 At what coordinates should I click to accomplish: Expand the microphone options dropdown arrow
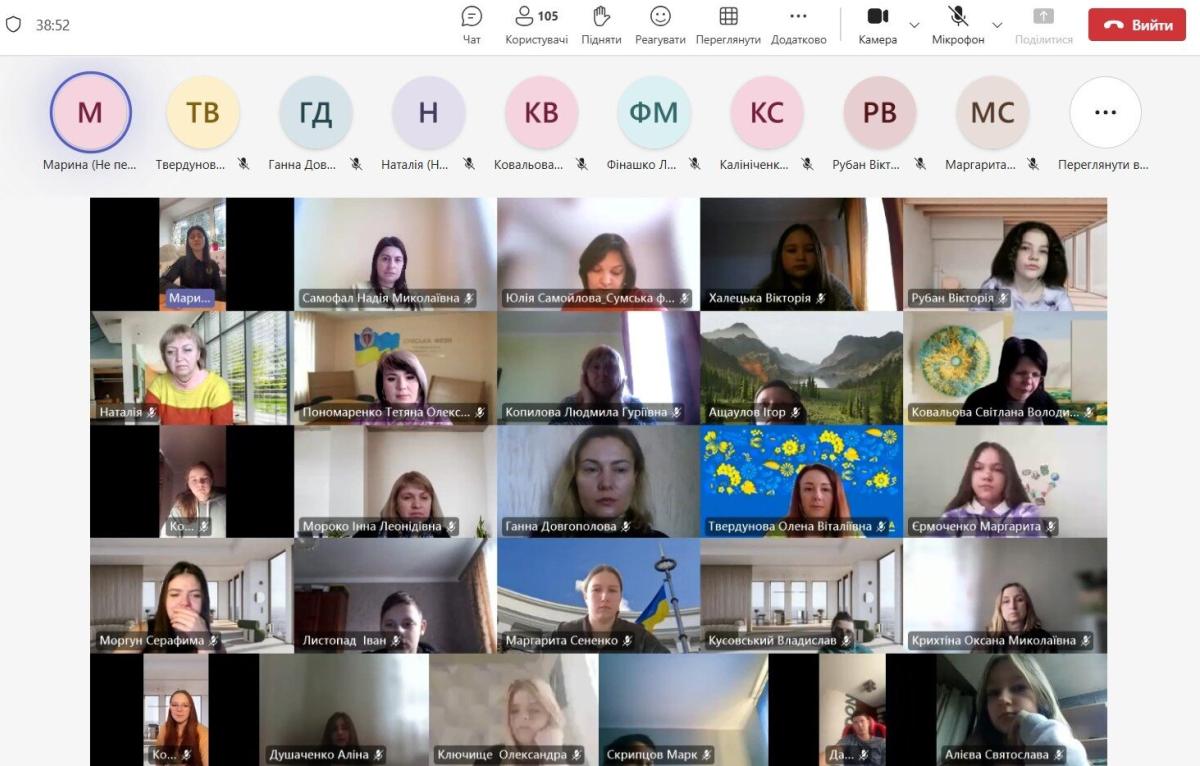(x=997, y=25)
